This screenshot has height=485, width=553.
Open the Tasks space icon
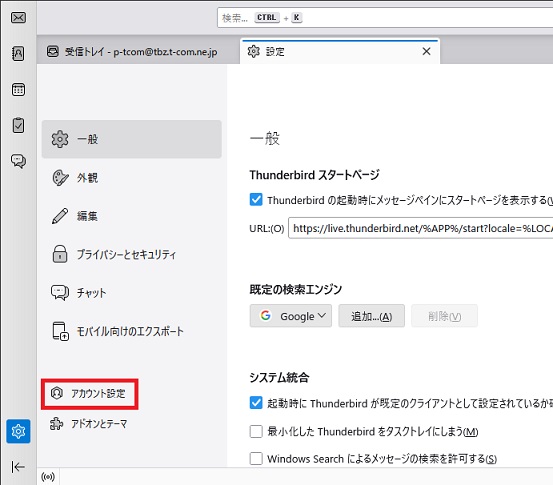(x=18, y=125)
